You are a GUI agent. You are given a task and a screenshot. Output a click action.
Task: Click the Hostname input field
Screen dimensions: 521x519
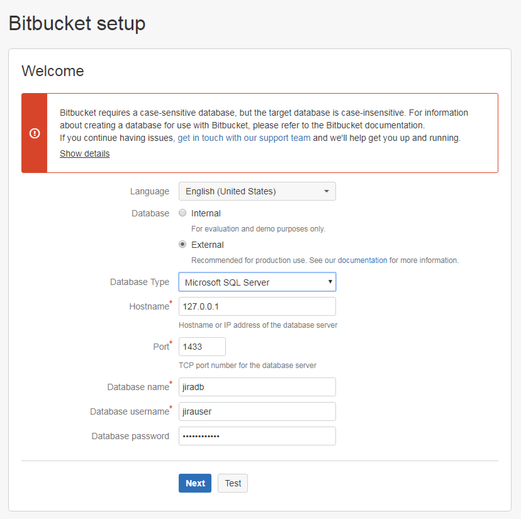257,306
